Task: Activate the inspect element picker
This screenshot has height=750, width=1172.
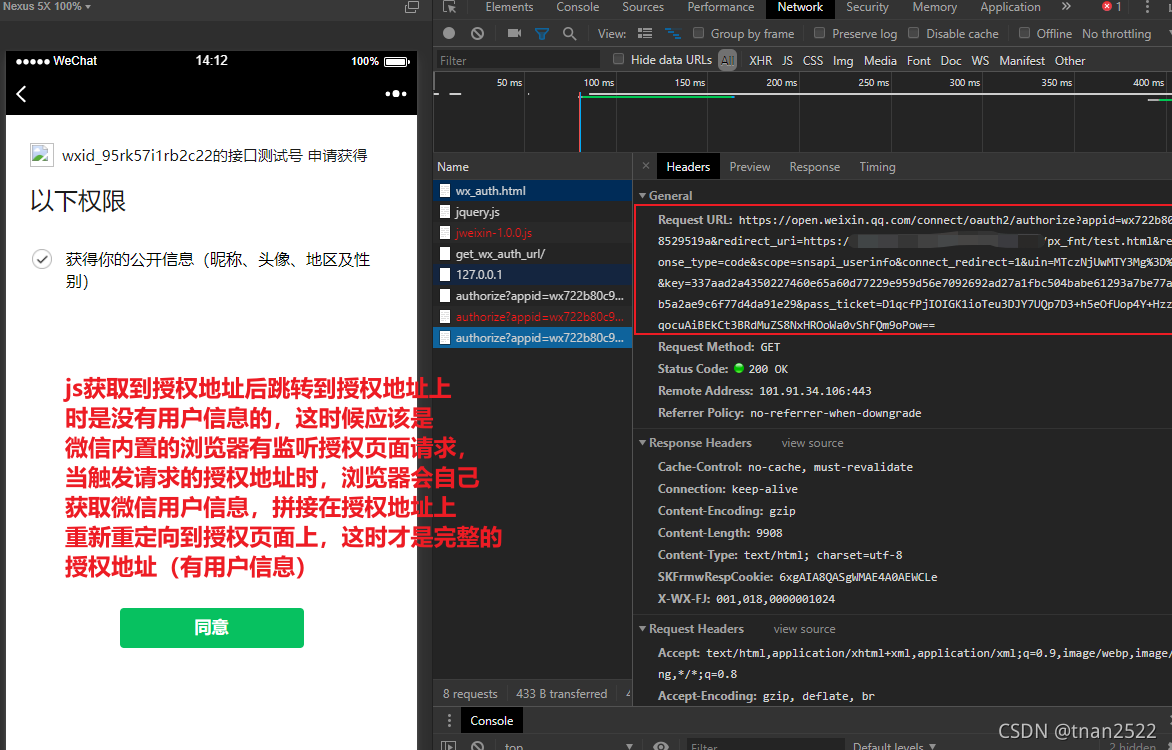Action: click(x=449, y=7)
